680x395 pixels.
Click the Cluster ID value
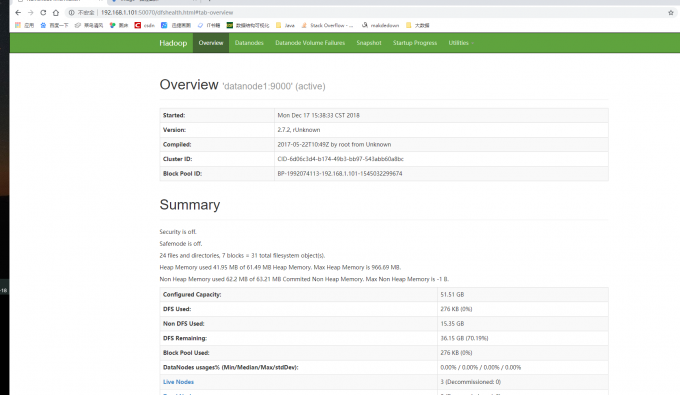click(x=340, y=159)
